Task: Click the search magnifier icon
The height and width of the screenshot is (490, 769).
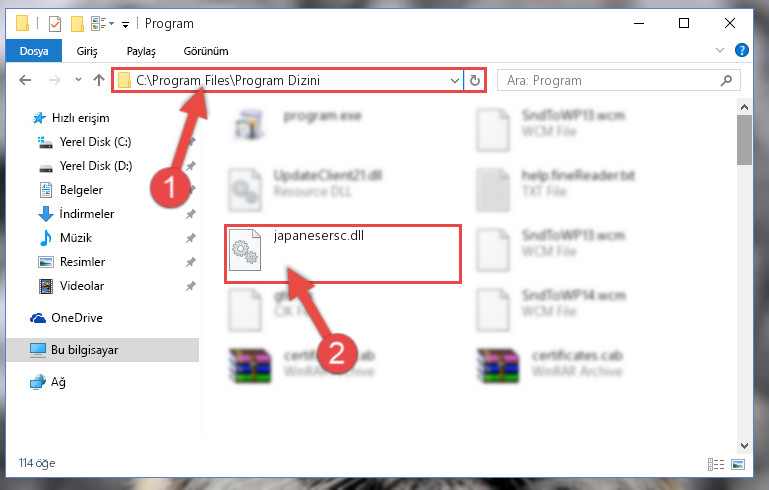Action: pos(726,80)
